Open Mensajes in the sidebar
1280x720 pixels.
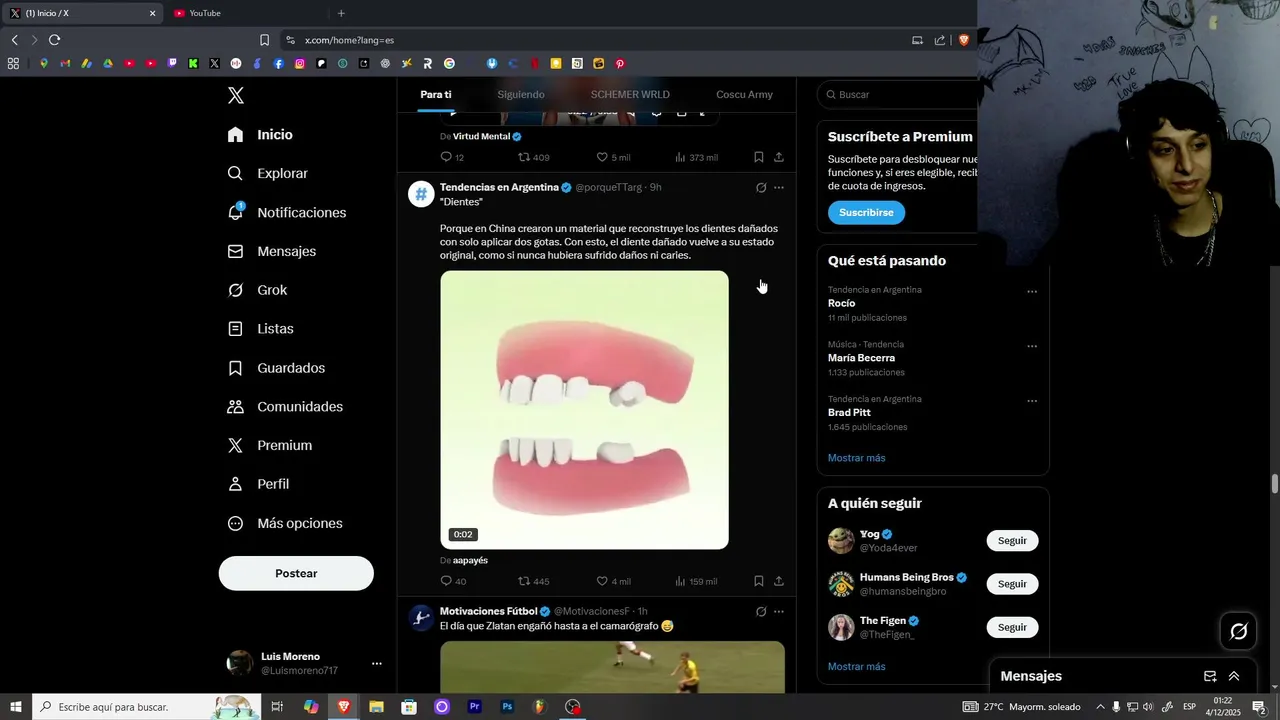[271, 252]
